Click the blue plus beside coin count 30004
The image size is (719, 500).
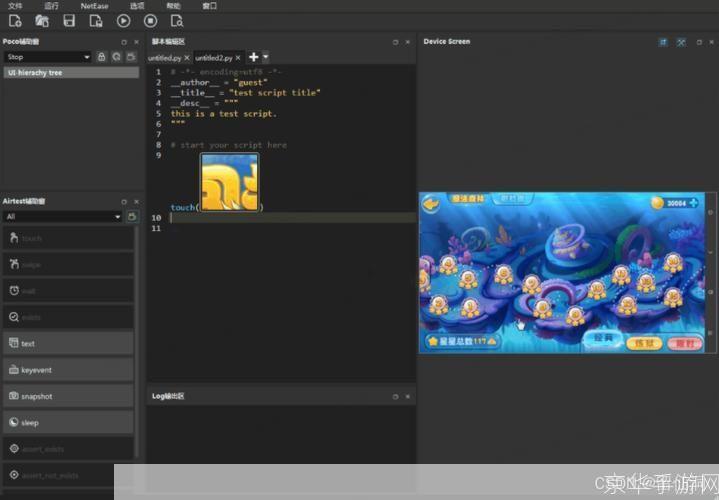coord(693,202)
